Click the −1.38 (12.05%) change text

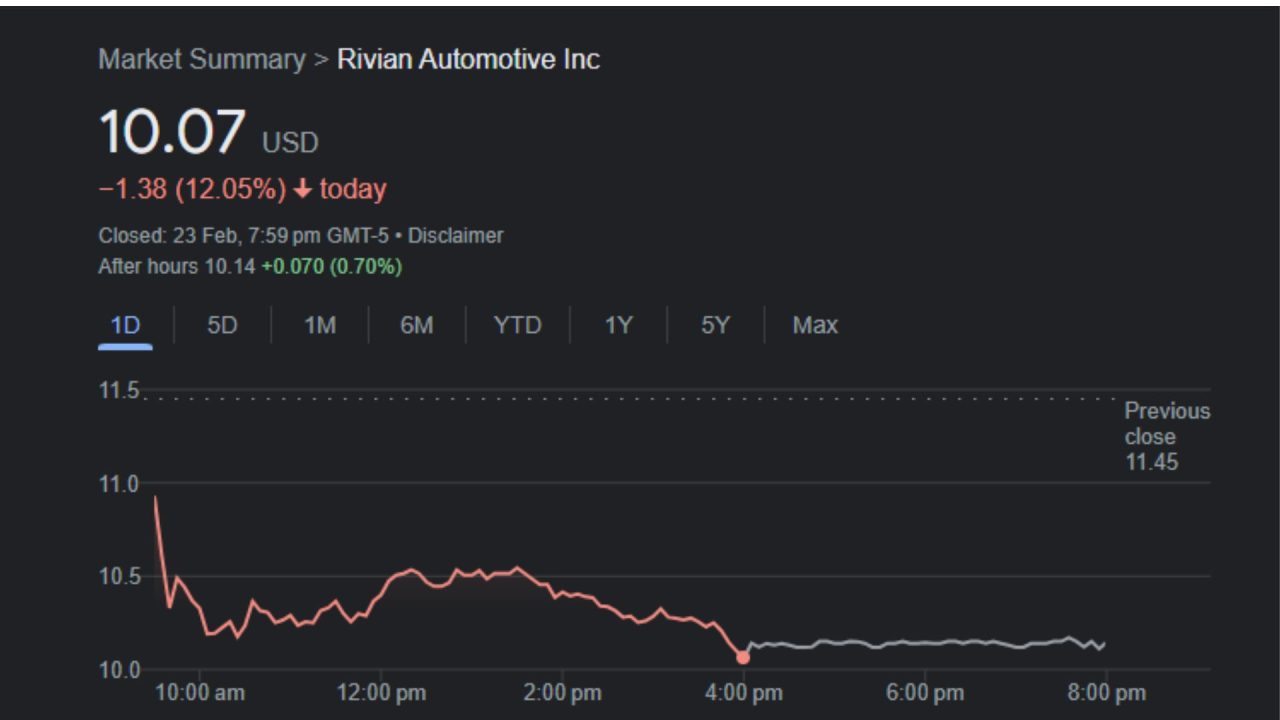(x=192, y=189)
